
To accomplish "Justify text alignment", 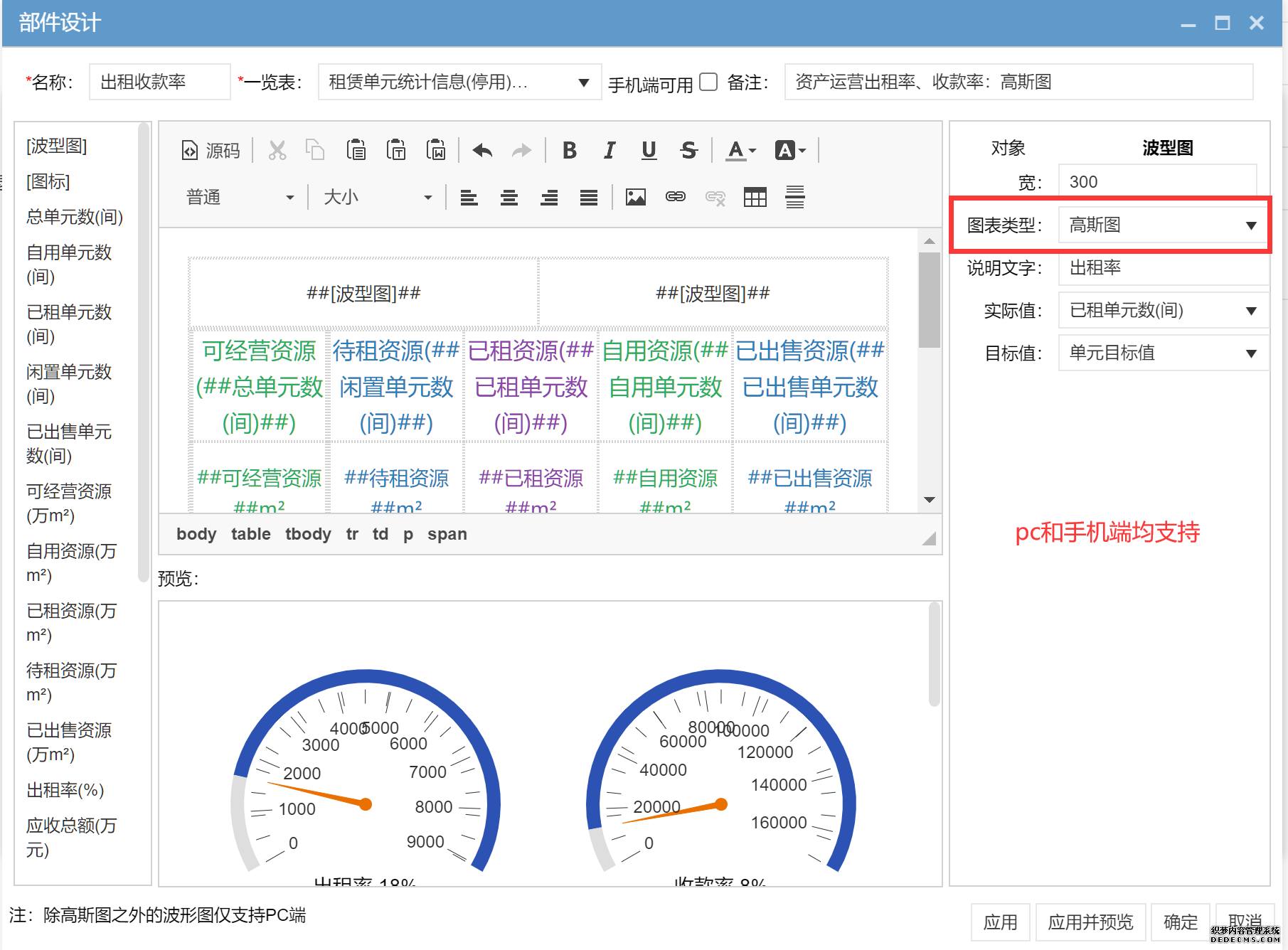I will click(x=589, y=198).
